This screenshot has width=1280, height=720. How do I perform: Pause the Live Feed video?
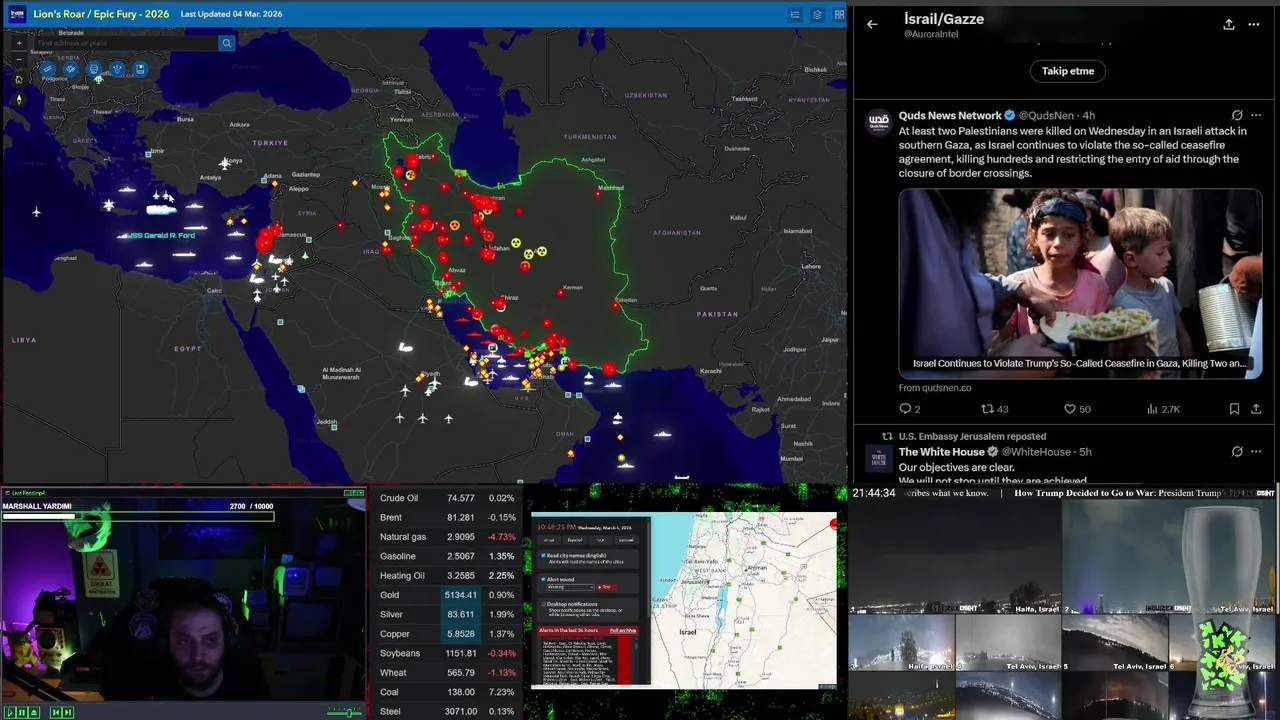(22, 712)
